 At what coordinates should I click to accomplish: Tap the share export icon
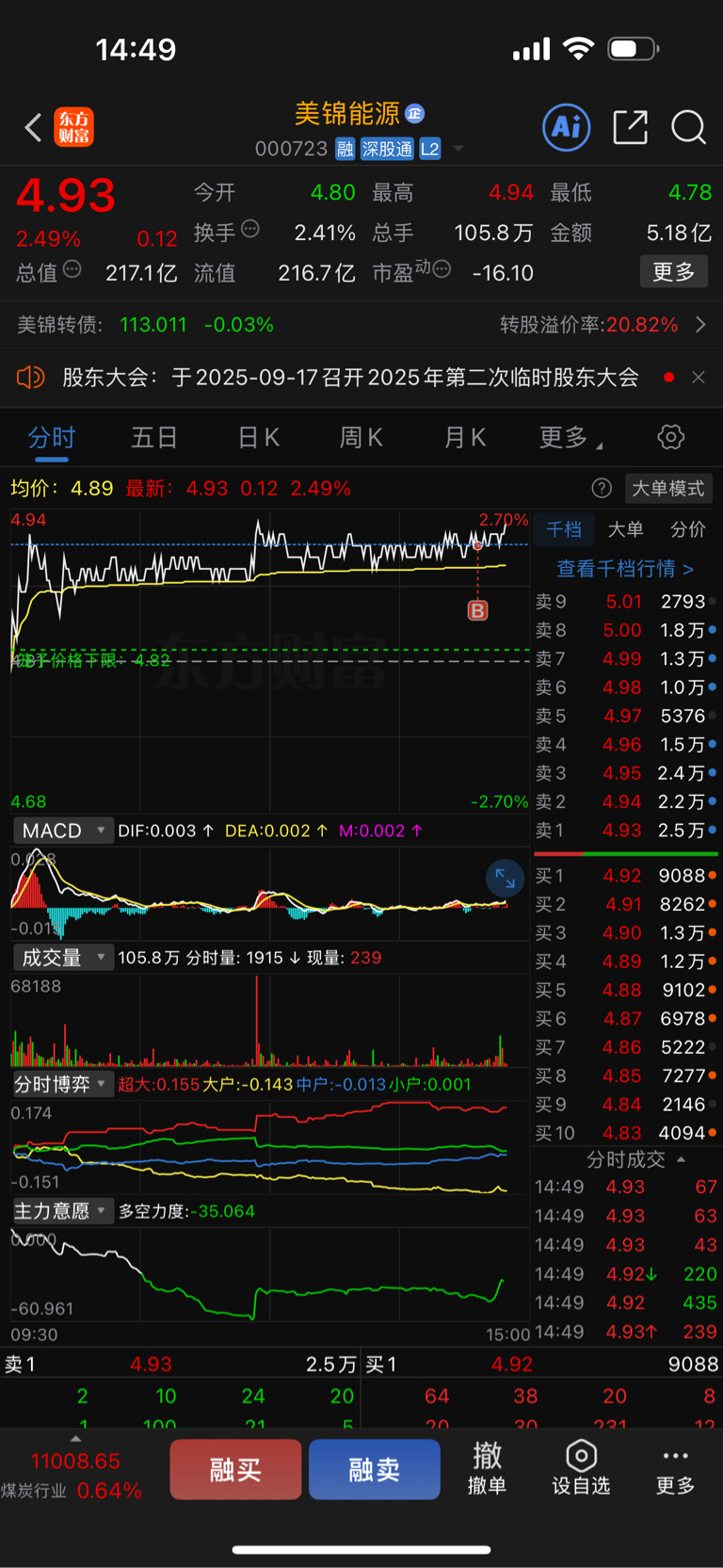point(630,127)
